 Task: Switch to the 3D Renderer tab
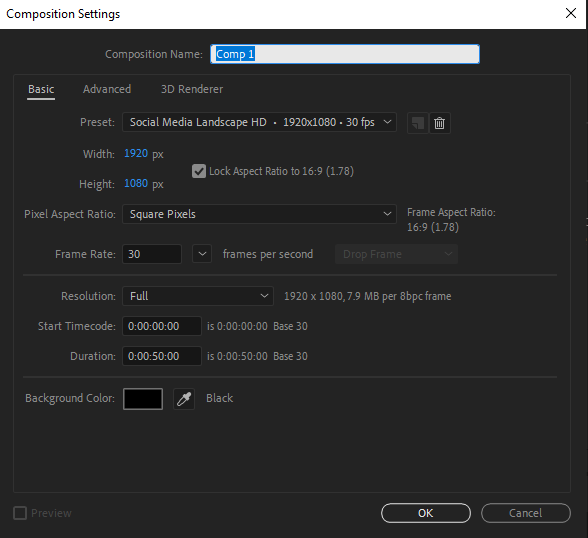click(x=192, y=89)
